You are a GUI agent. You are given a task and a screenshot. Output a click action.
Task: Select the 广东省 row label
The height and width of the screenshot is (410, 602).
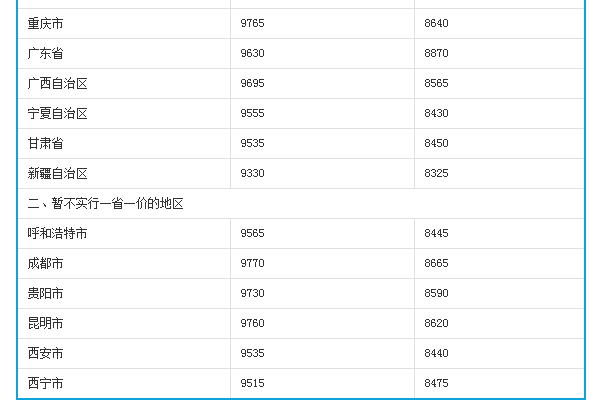(x=45, y=53)
